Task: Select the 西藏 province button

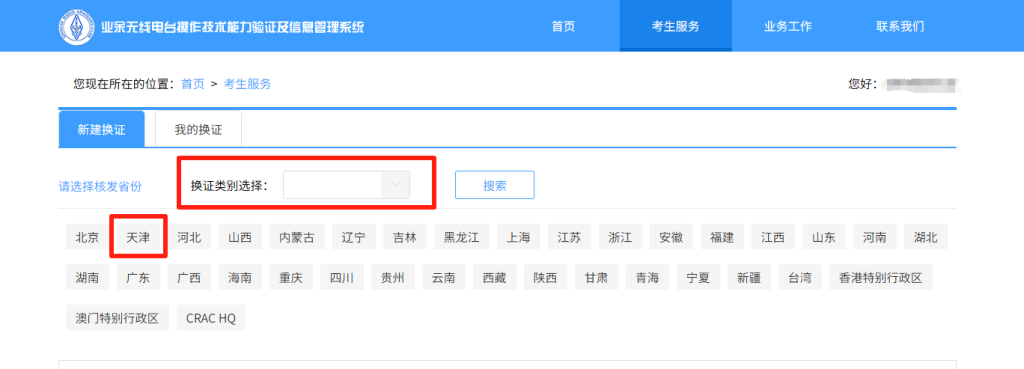Action: pos(494,278)
